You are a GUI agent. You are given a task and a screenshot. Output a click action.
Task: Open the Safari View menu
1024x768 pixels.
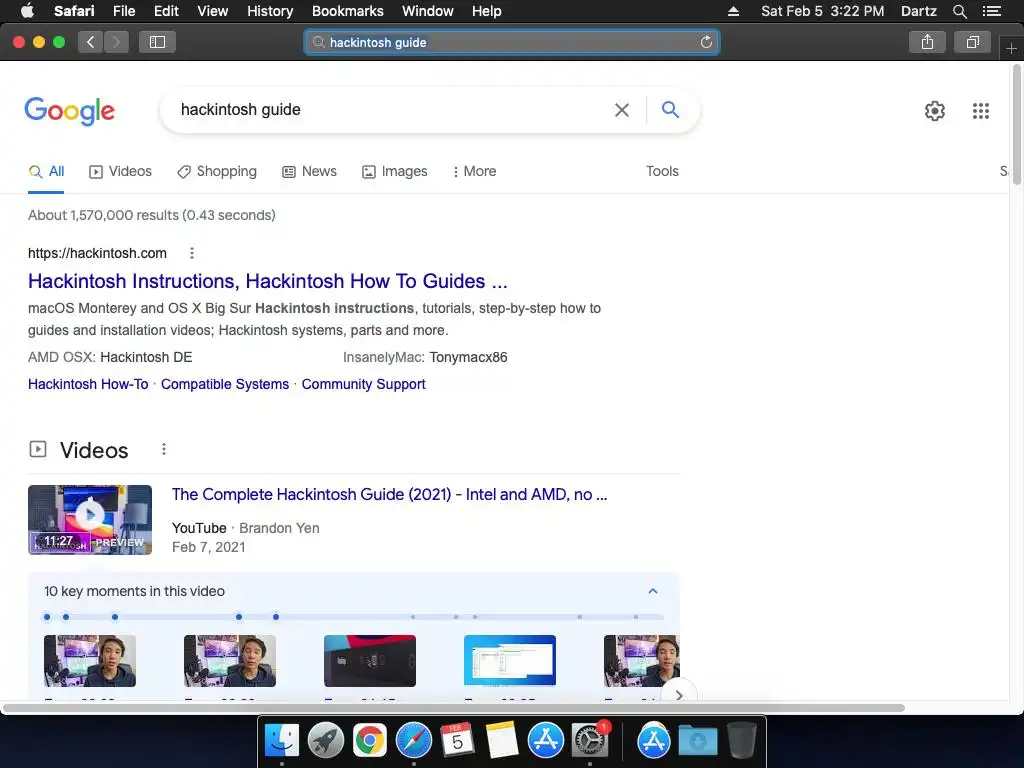click(x=213, y=11)
